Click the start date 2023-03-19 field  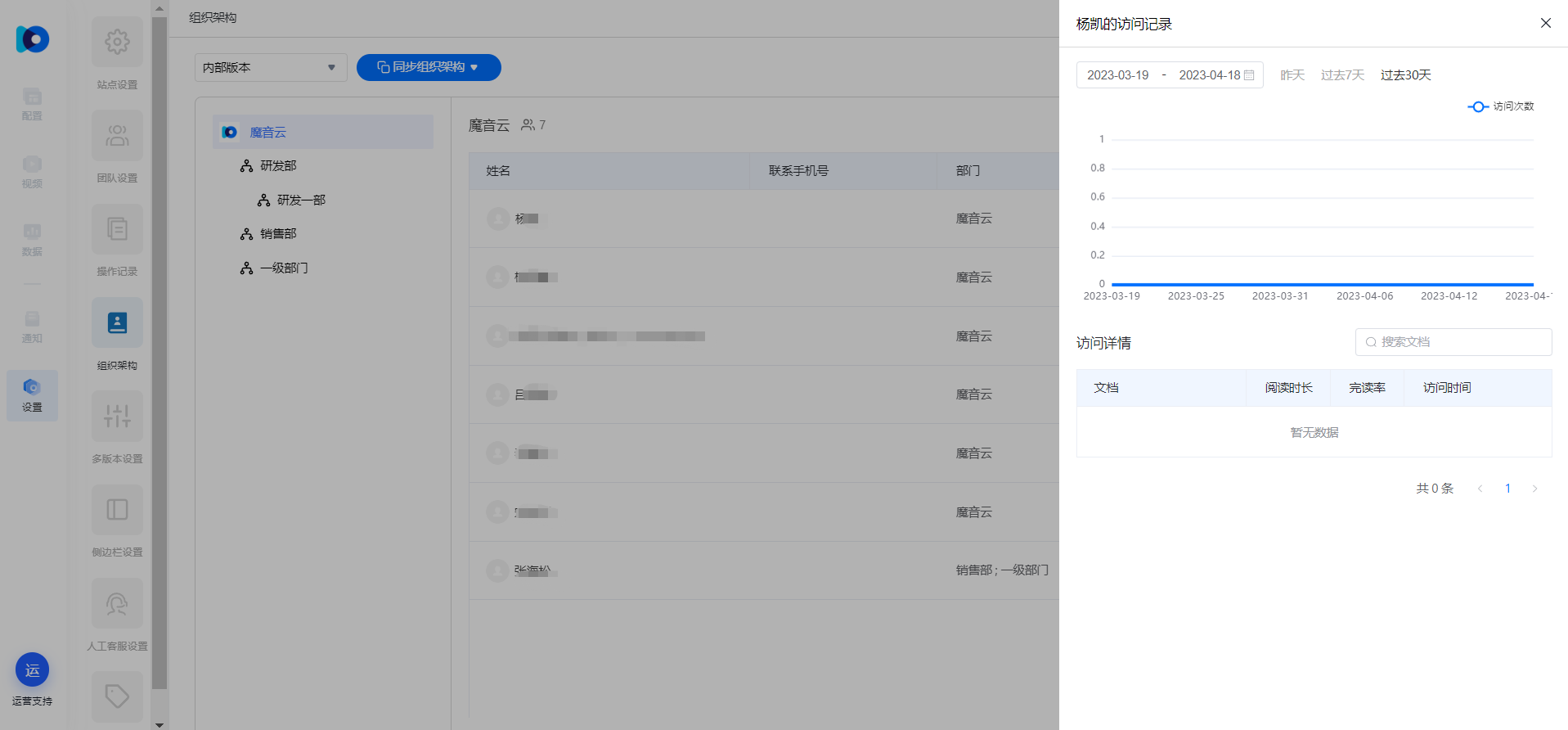pos(1117,75)
